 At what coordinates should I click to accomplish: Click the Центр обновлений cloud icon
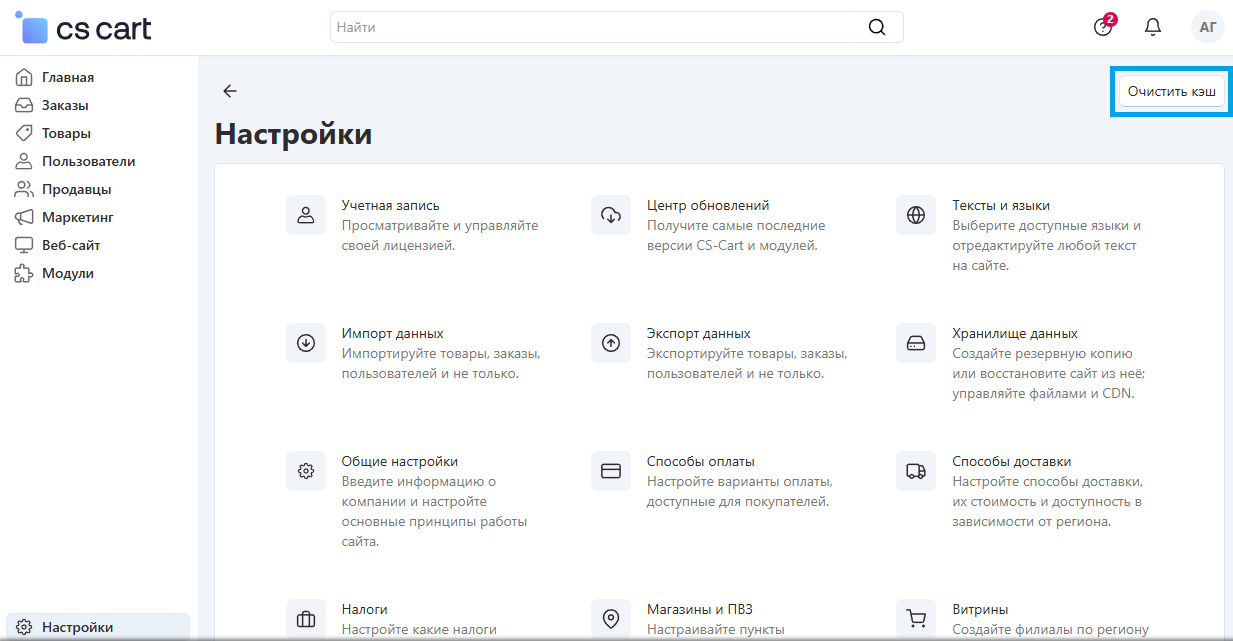point(611,215)
